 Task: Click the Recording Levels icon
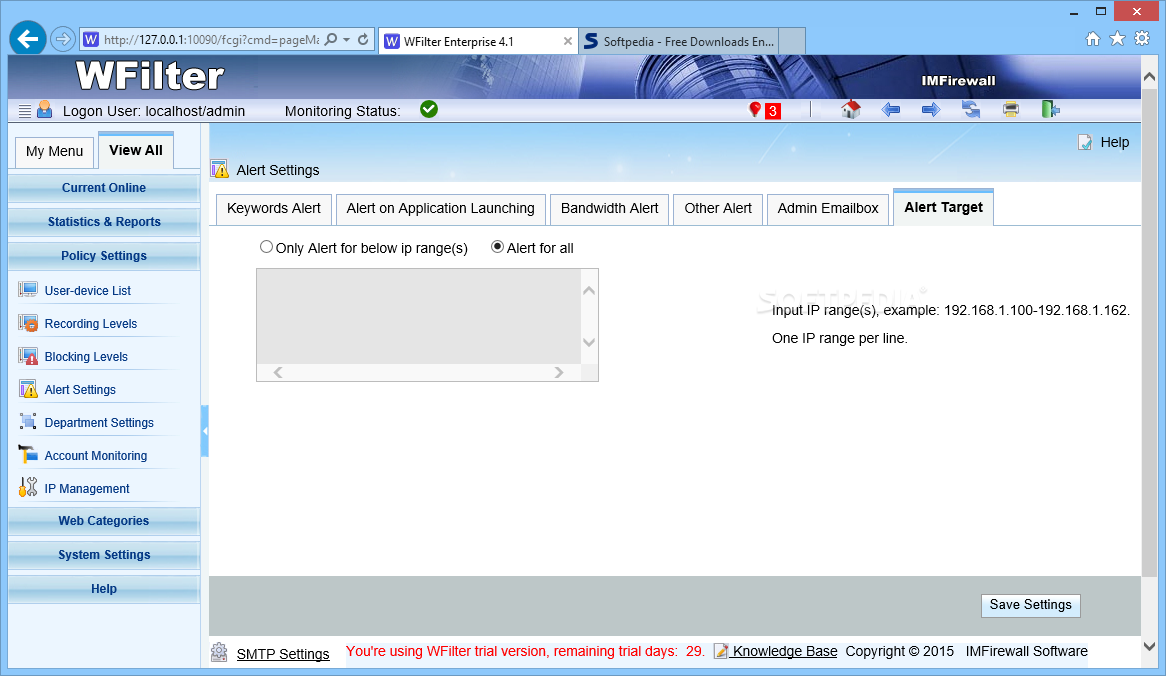28,323
